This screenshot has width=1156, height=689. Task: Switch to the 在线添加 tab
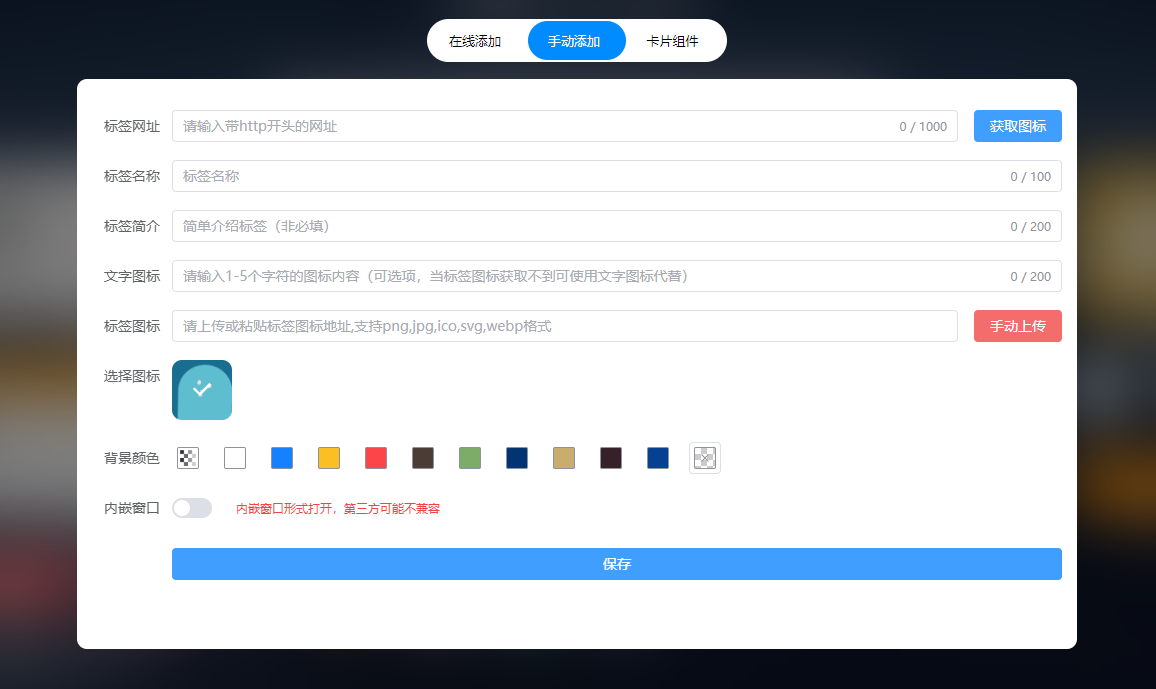tap(473, 40)
